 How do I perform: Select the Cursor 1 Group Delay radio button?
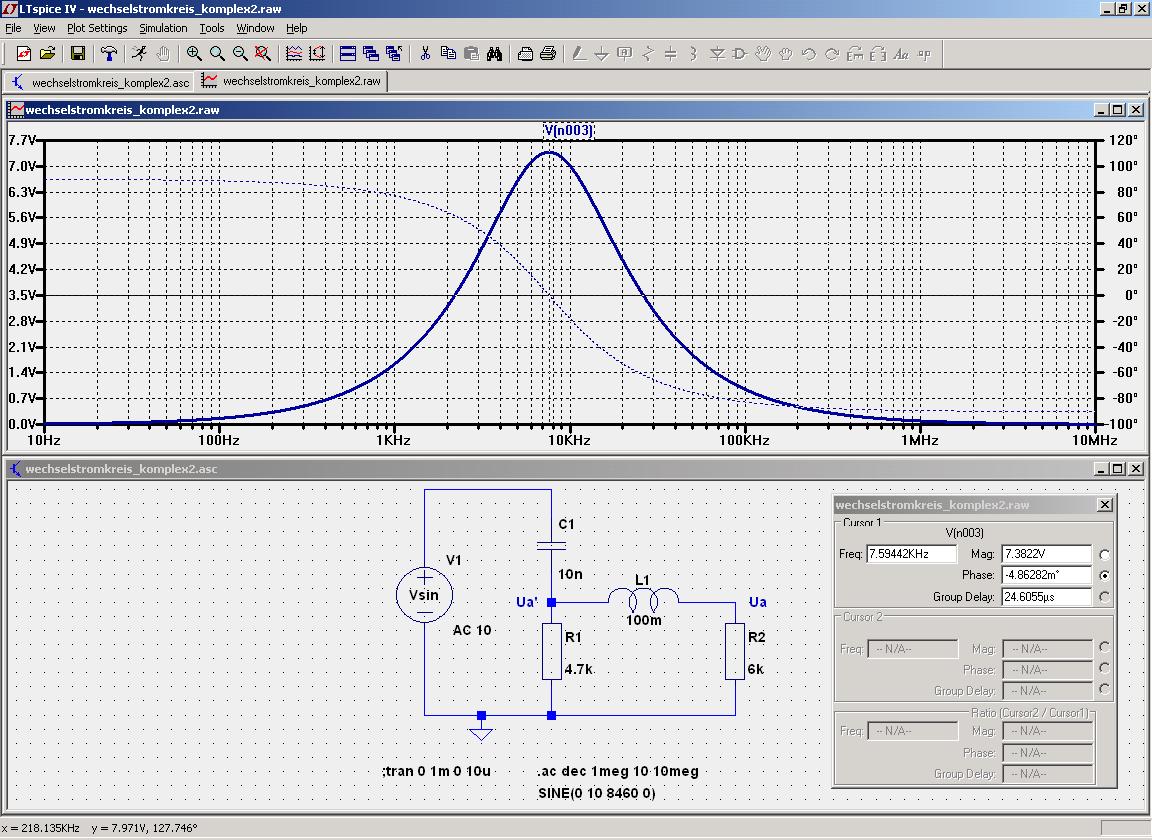(x=1104, y=597)
